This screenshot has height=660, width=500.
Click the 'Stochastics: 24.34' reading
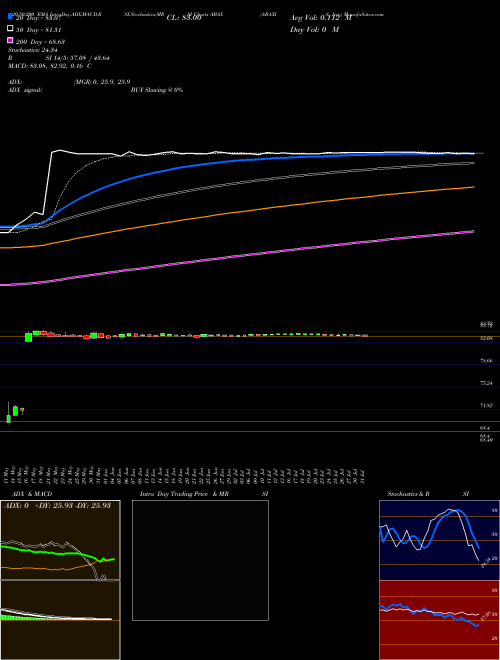(x=32, y=50)
